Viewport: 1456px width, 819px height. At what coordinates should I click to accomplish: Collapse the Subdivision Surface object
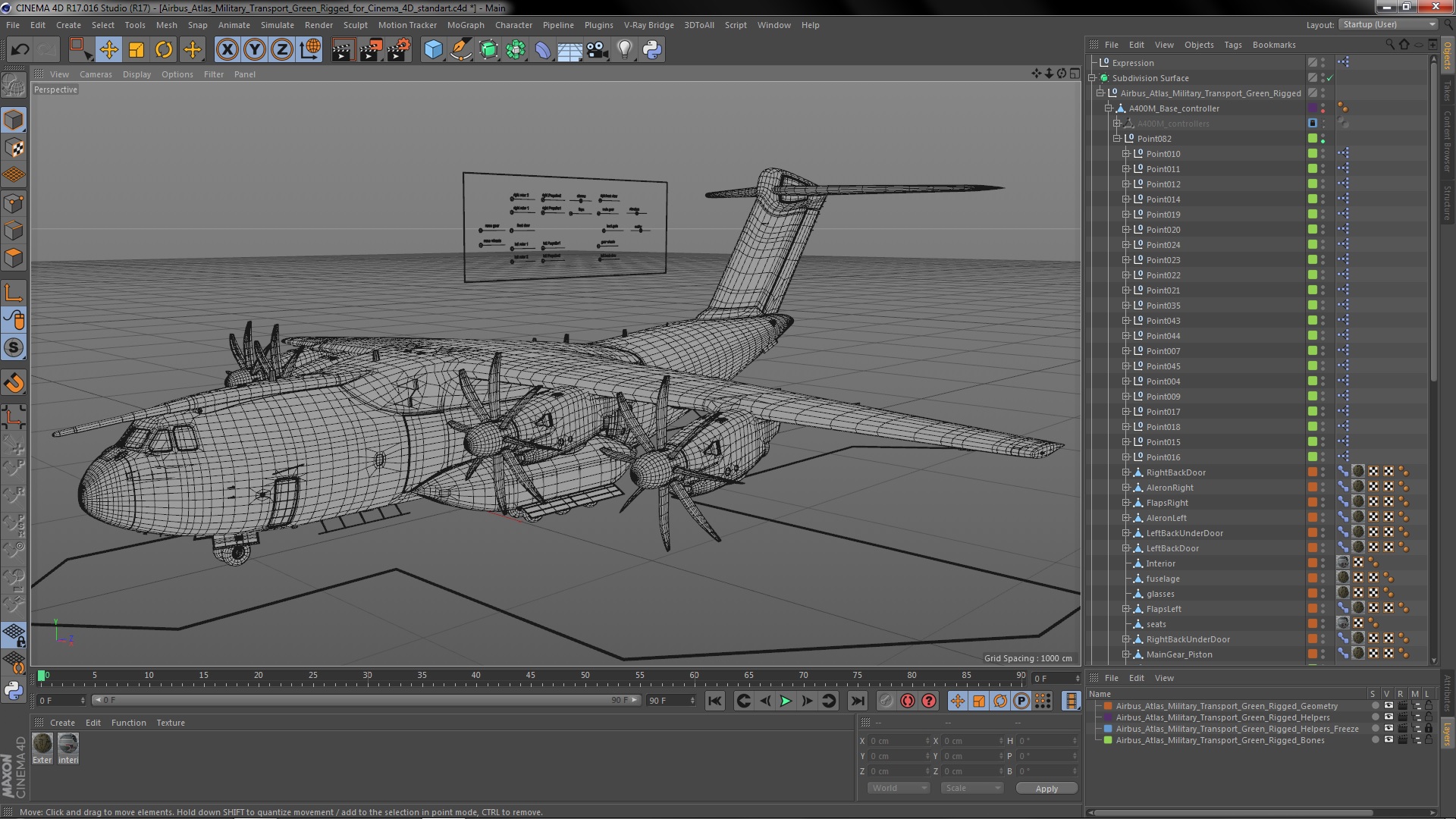[x=1093, y=78]
